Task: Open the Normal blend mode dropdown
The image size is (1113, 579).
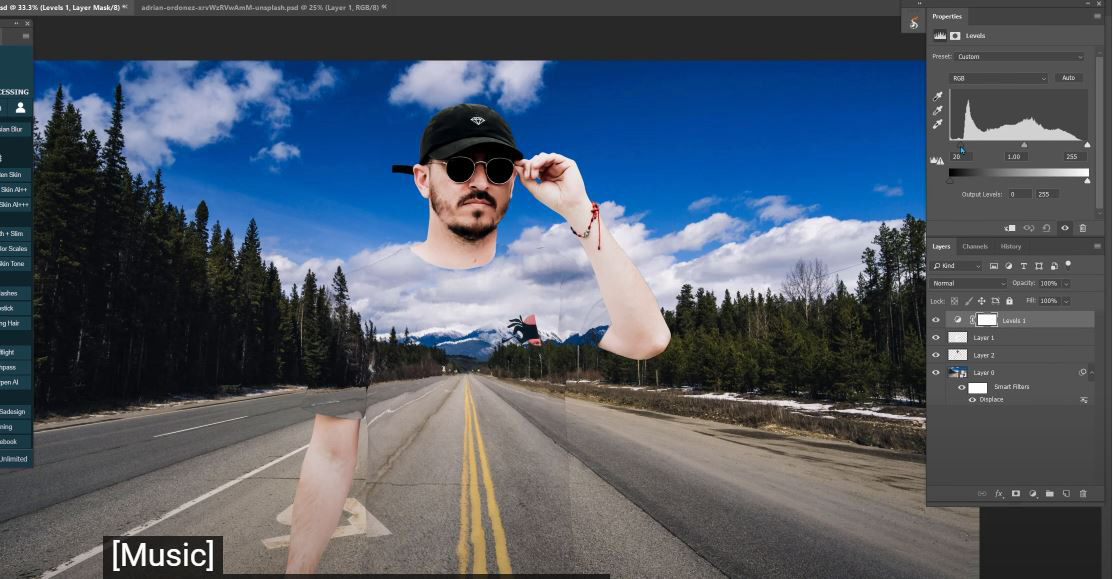Action: pos(969,283)
